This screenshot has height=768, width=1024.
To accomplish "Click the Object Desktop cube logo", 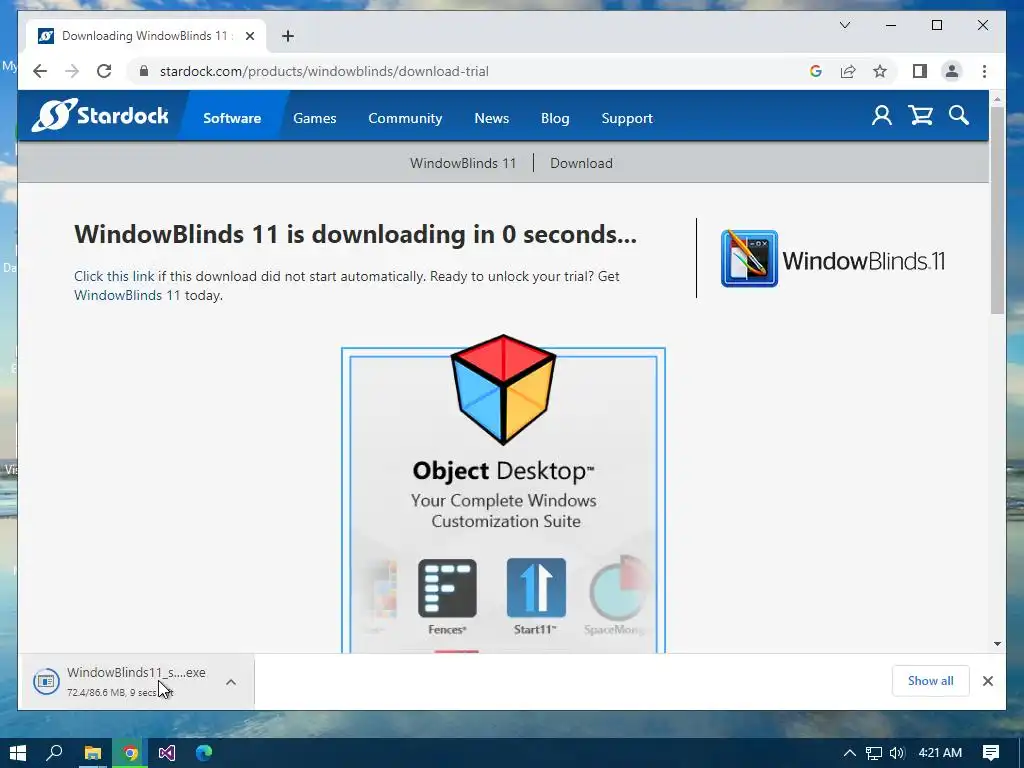I will [x=503, y=390].
